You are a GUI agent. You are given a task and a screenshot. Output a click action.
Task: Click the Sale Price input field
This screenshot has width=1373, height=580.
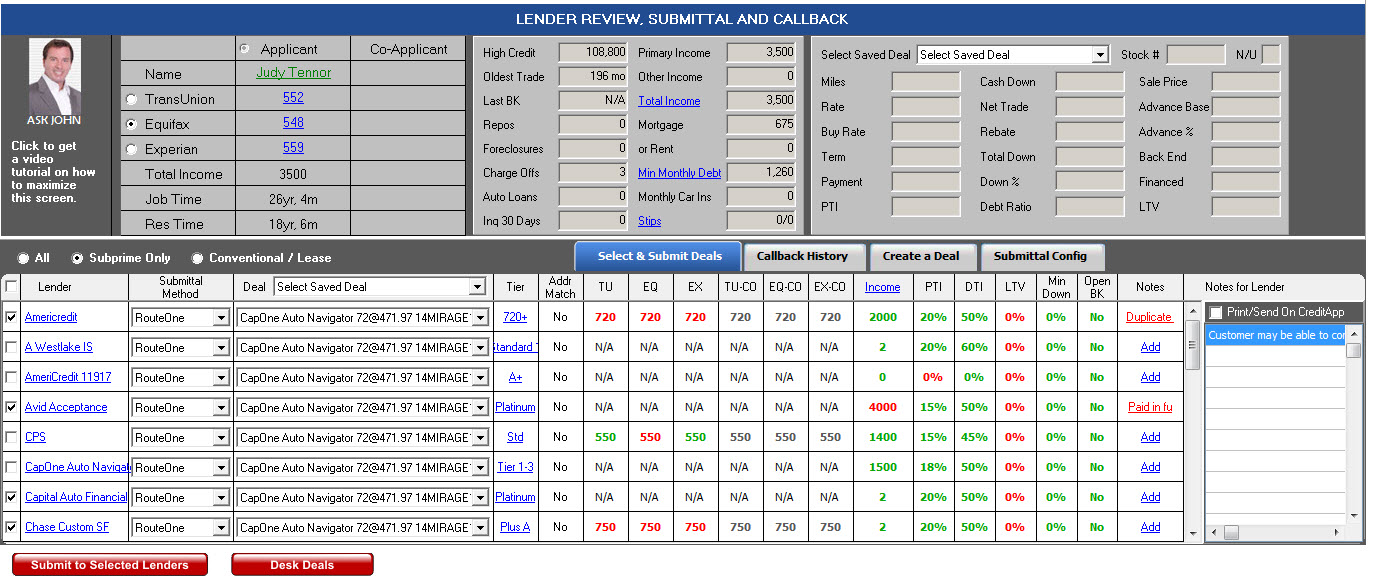[1246, 82]
